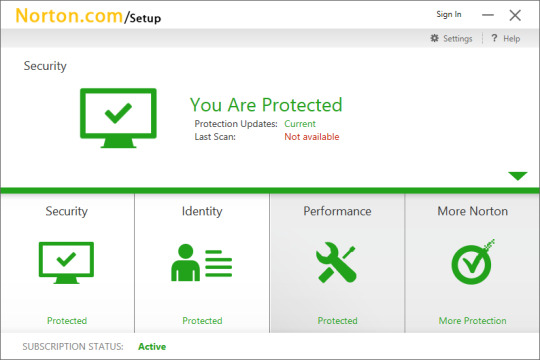
Task: Click the Current protection updates status
Action: [x=300, y=124]
